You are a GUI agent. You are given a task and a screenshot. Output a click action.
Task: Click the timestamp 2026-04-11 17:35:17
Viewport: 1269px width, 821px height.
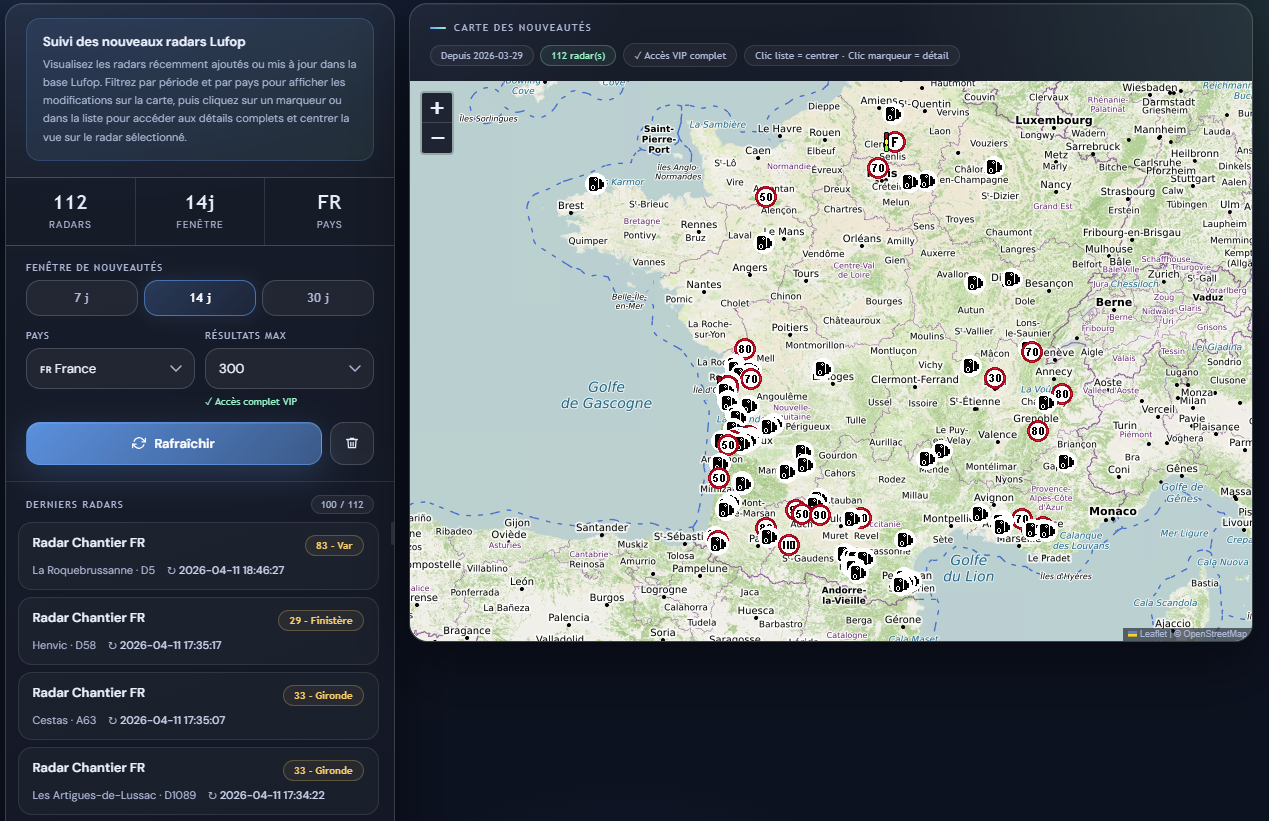[x=170, y=645]
